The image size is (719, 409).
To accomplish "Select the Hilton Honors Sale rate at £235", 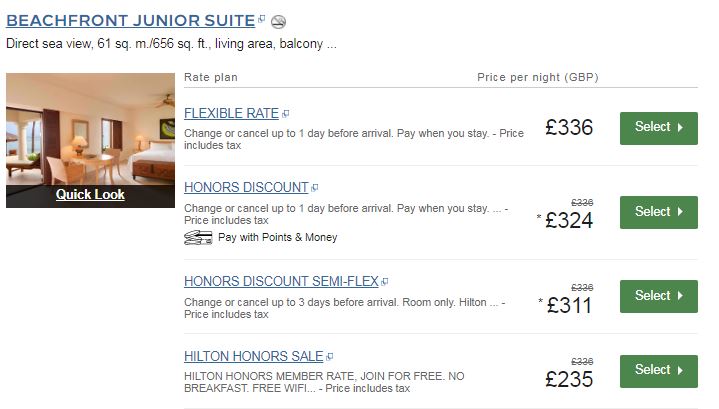I will pos(658,370).
